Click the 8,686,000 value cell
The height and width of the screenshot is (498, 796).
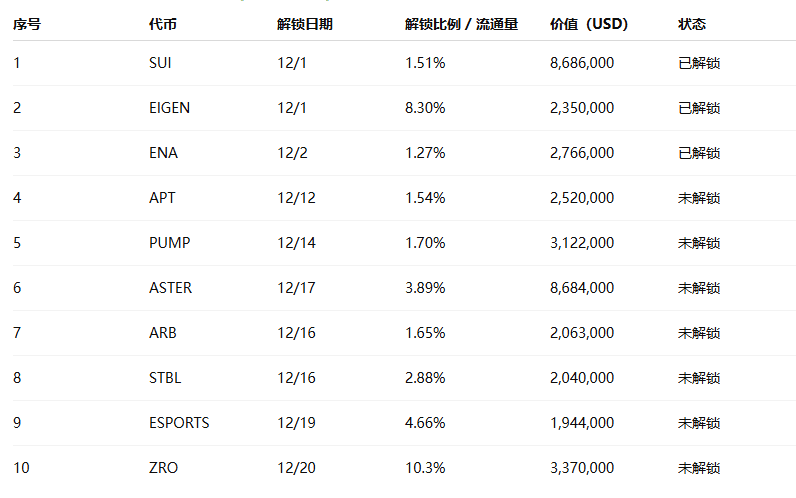(x=582, y=63)
